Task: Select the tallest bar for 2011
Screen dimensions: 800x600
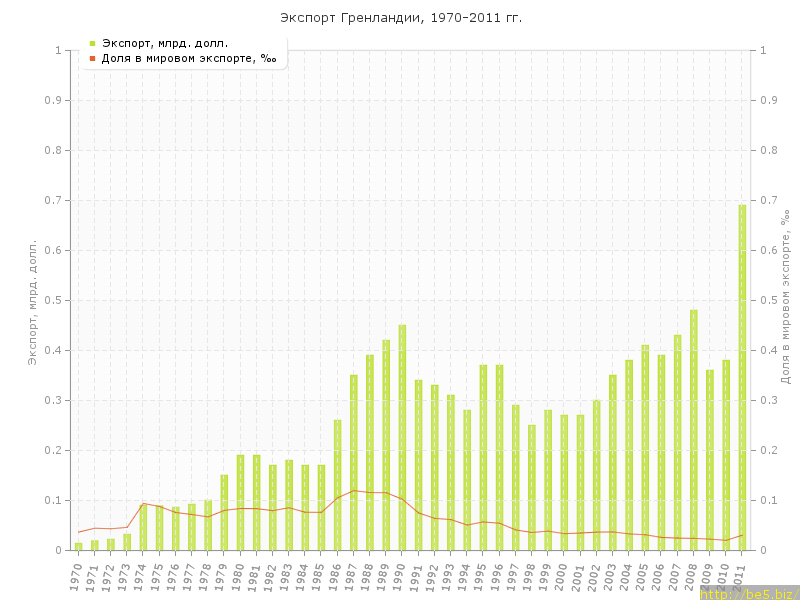Action: (x=742, y=377)
